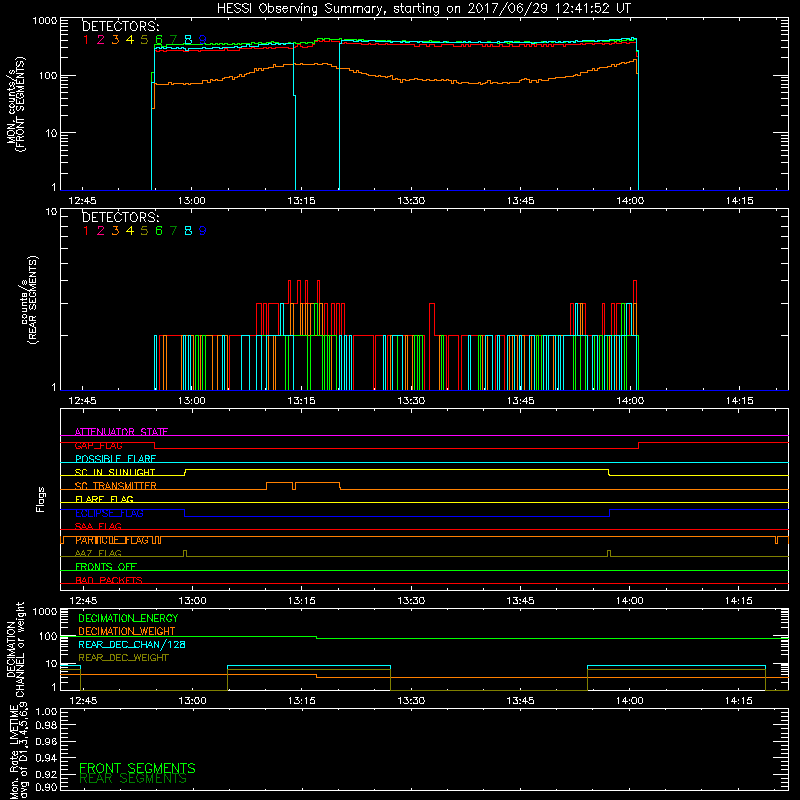
Task: Click the FRONT SEGMENTS livetime legend label
Action: pos(137,768)
